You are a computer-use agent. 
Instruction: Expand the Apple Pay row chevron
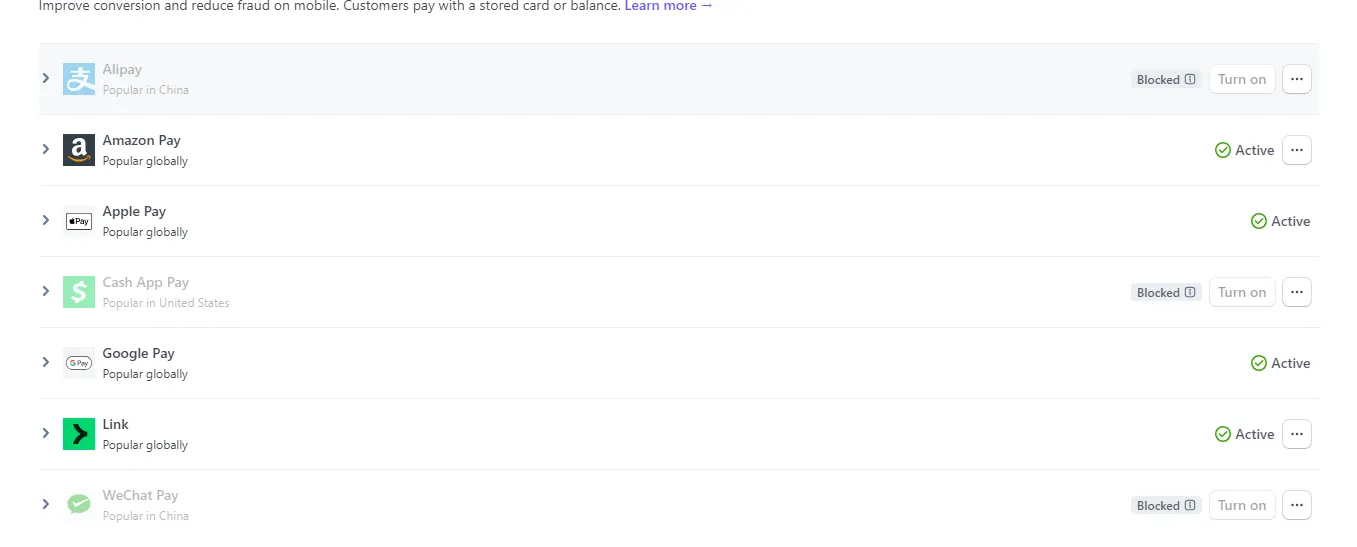coord(45,220)
